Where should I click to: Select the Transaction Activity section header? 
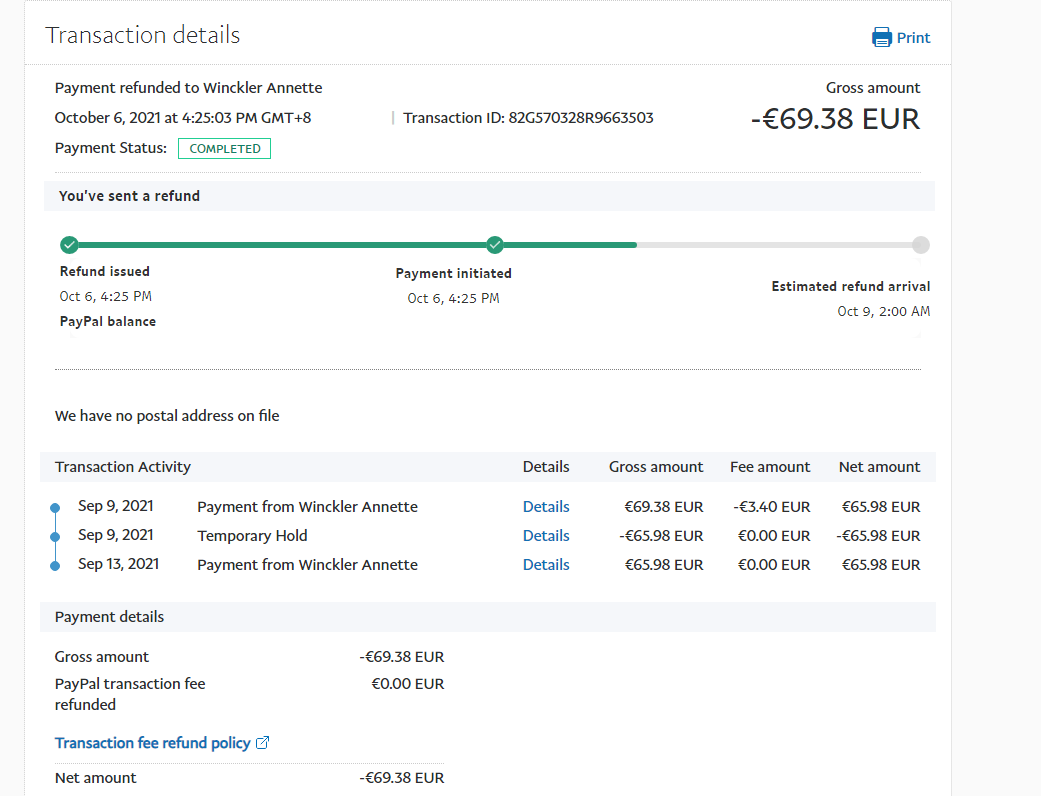tap(123, 467)
